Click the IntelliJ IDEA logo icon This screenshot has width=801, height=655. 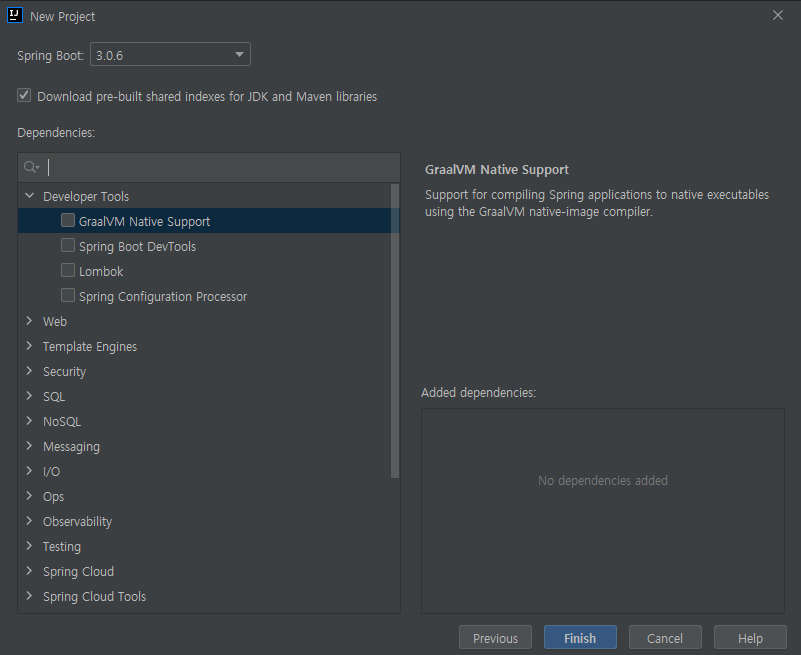tap(15, 15)
